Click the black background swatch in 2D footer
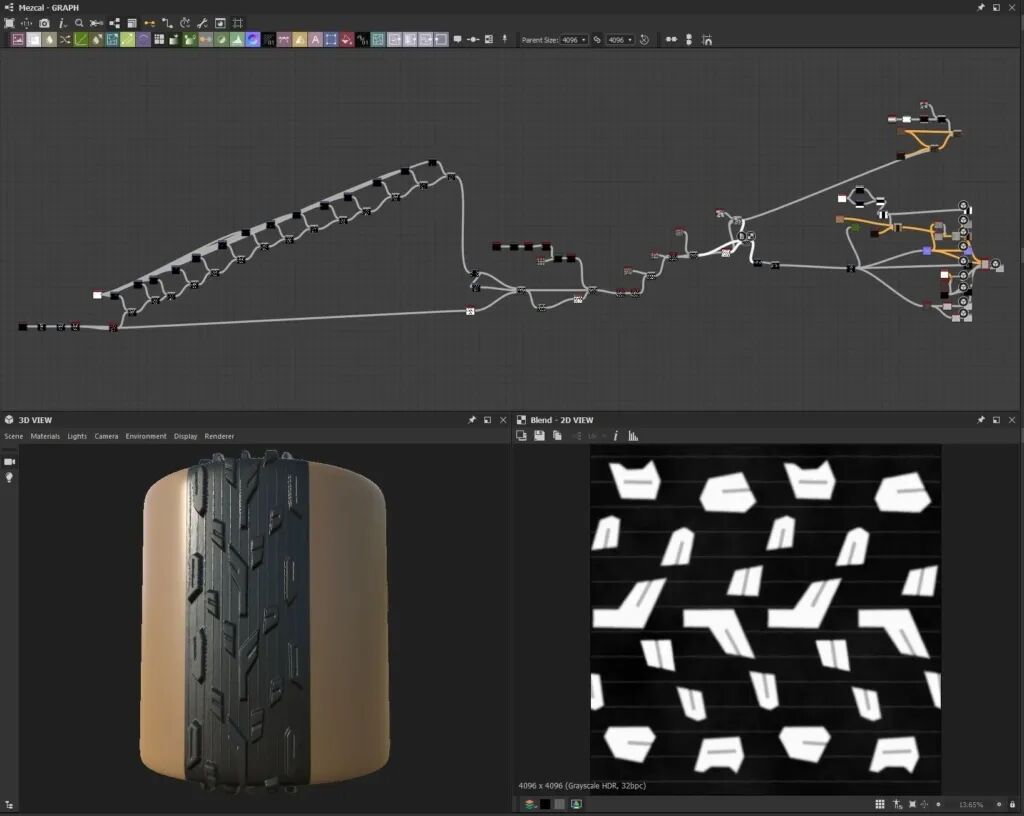Viewport: 1024px width, 816px height. tap(545, 804)
